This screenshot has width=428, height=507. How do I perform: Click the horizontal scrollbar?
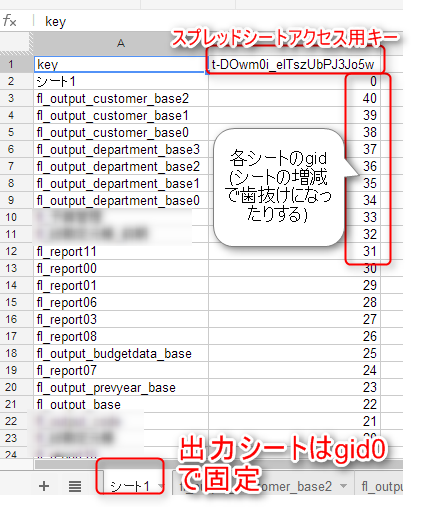coord(218,464)
